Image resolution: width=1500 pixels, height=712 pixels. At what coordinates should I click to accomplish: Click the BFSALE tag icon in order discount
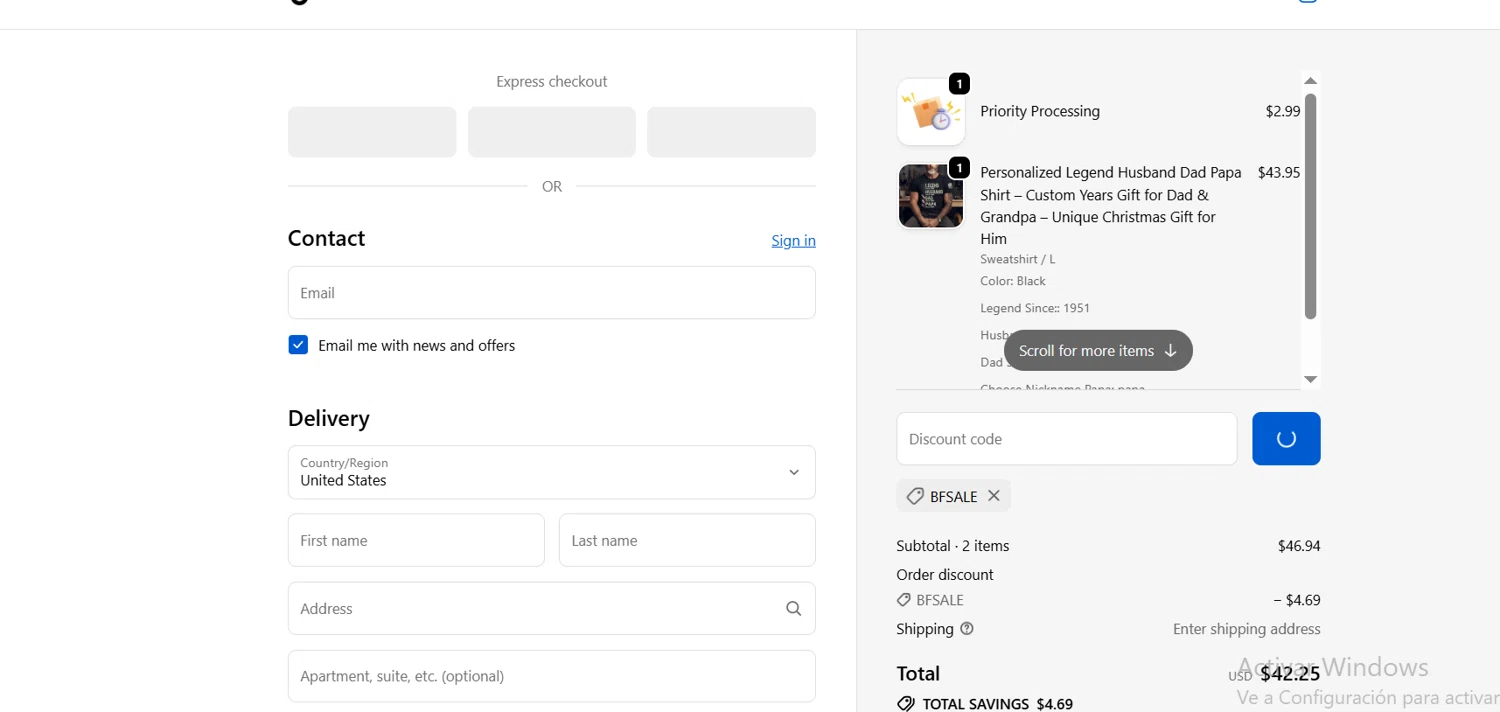click(904, 600)
